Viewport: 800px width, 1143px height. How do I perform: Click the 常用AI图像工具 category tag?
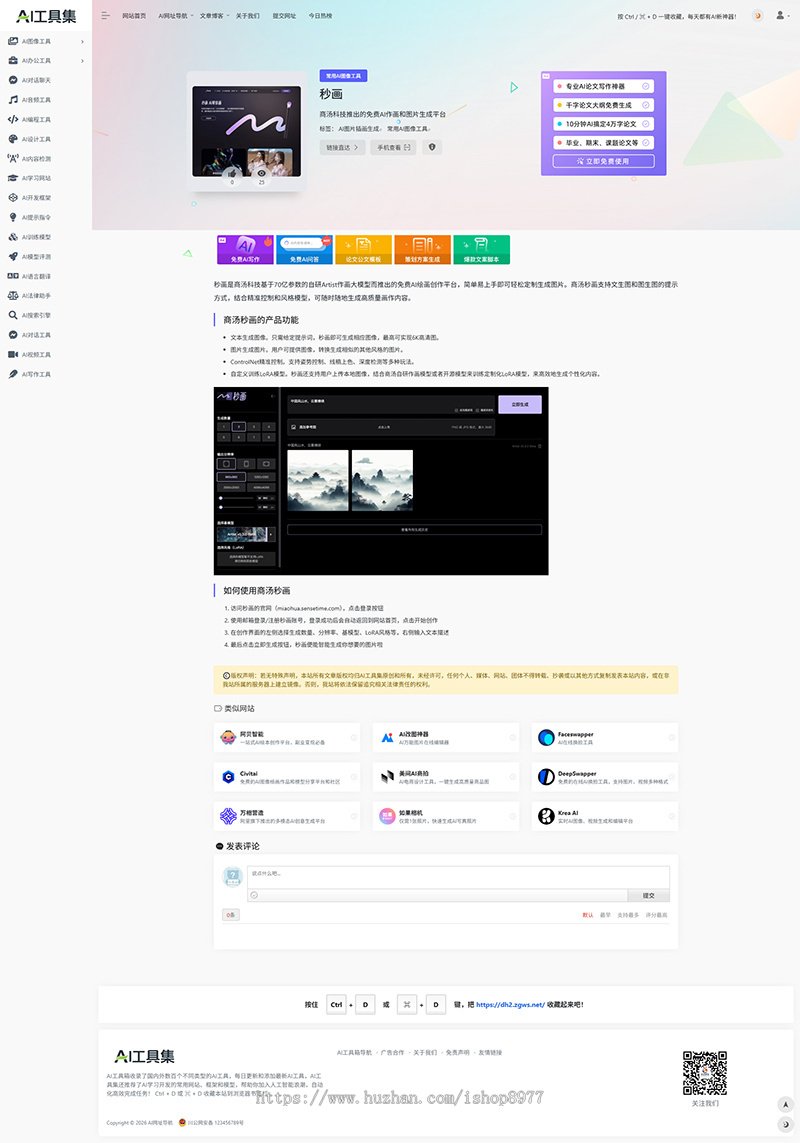[x=343, y=76]
